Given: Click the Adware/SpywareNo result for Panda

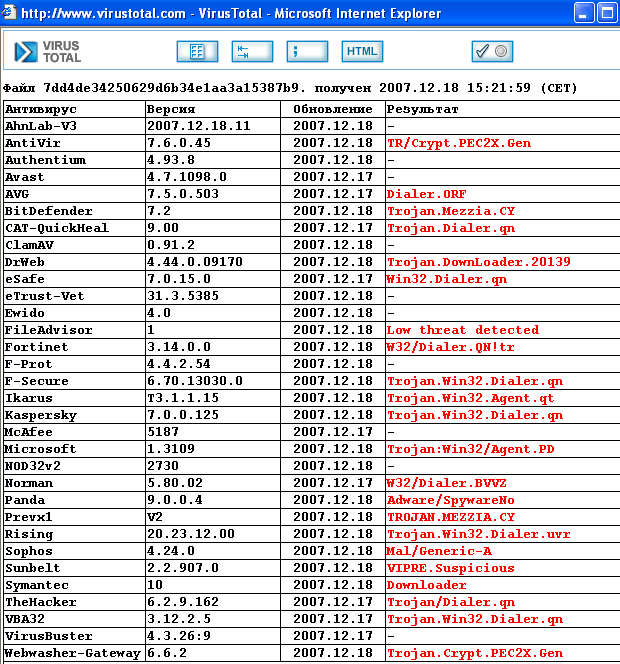Looking at the screenshot, I should 451,501.
